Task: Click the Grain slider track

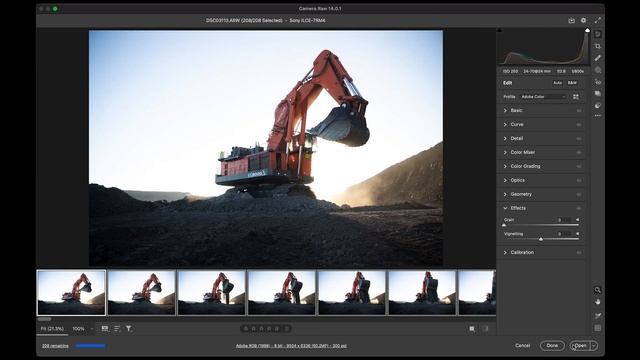Action: pos(541,225)
